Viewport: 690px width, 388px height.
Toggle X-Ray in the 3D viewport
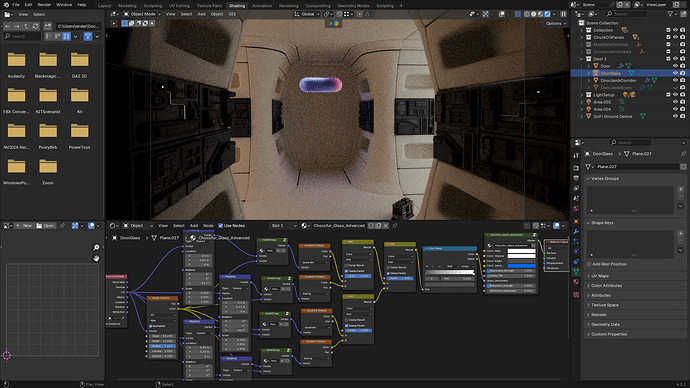pos(518,14)
